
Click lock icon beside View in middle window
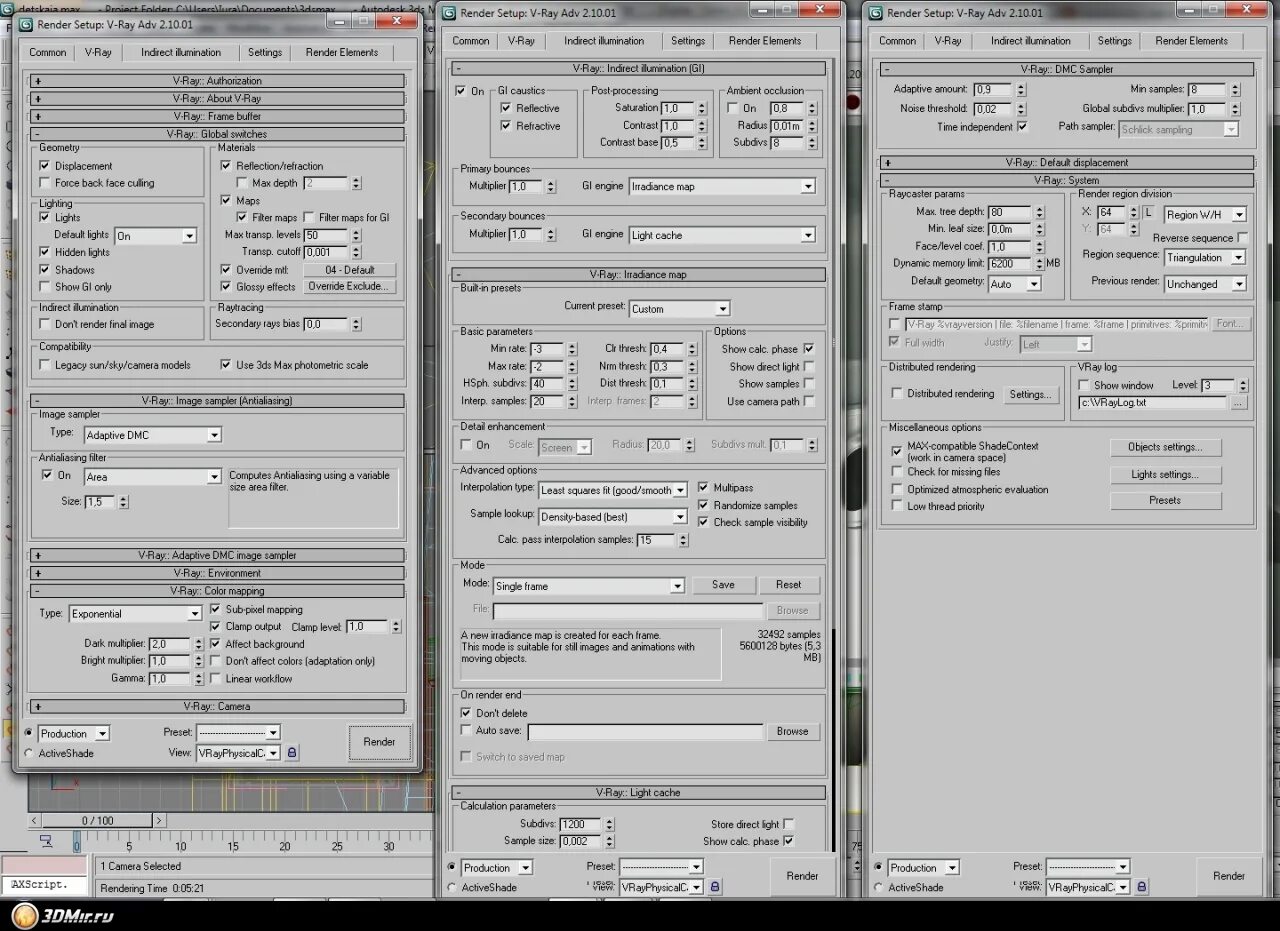pos(714,886)
